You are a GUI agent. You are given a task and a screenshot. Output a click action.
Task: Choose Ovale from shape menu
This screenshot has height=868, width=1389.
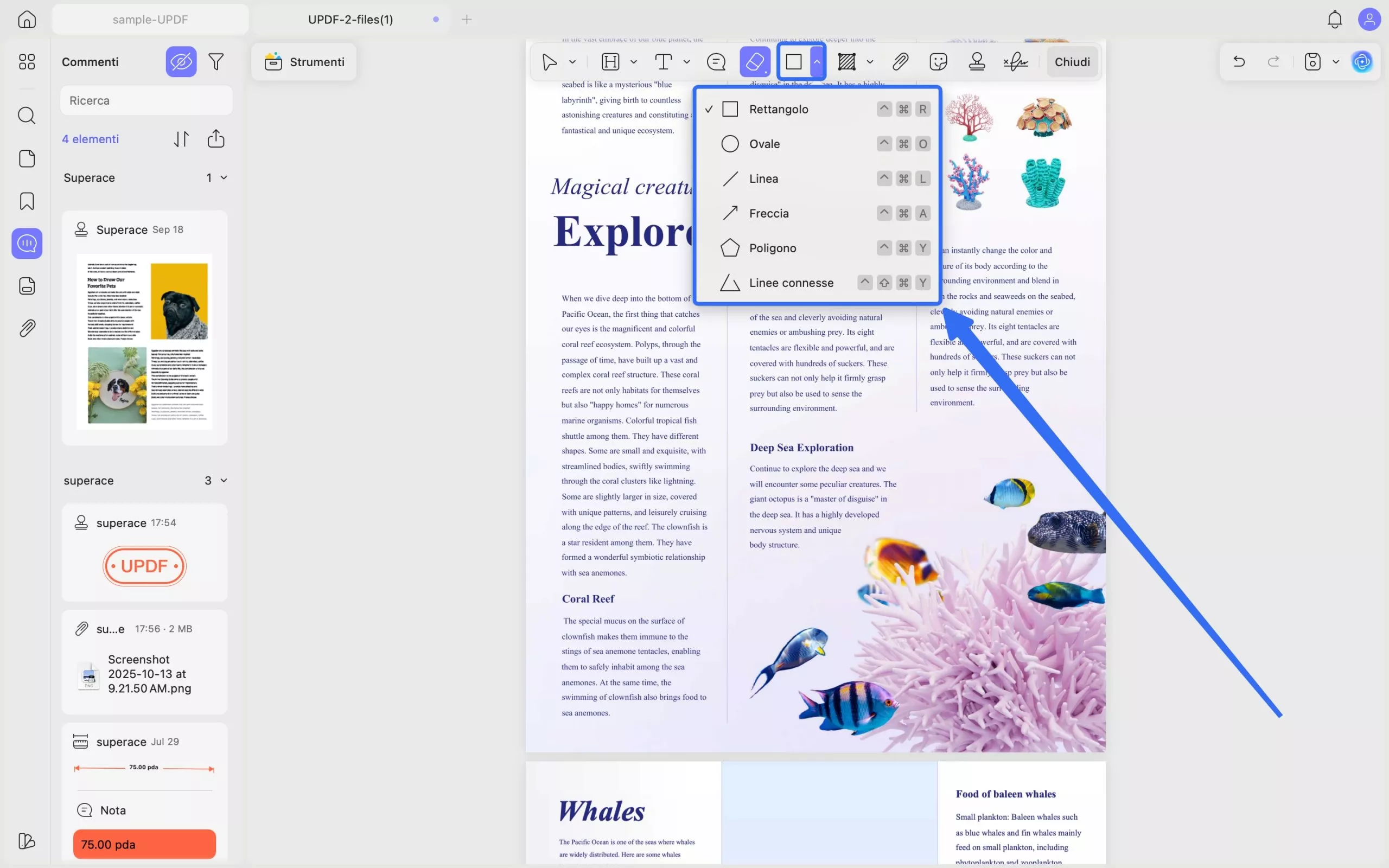764,144
